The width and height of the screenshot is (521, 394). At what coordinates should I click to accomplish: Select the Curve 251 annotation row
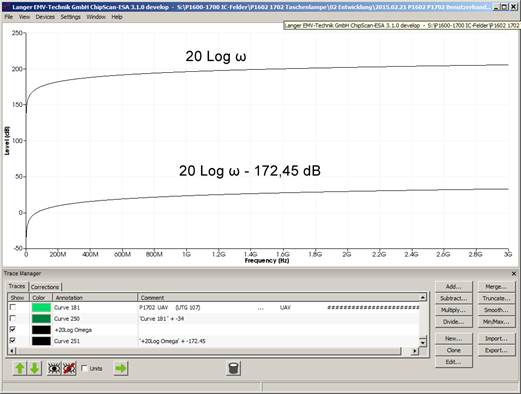[213, 341]
